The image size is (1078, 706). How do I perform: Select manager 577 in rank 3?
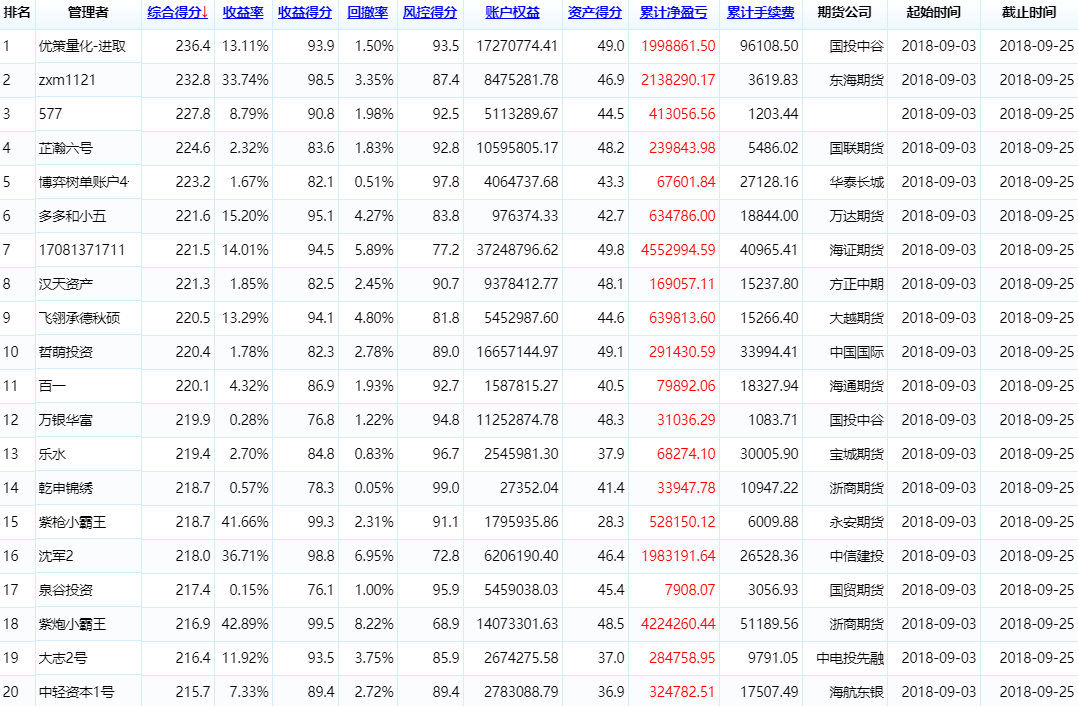pos(50,114)
